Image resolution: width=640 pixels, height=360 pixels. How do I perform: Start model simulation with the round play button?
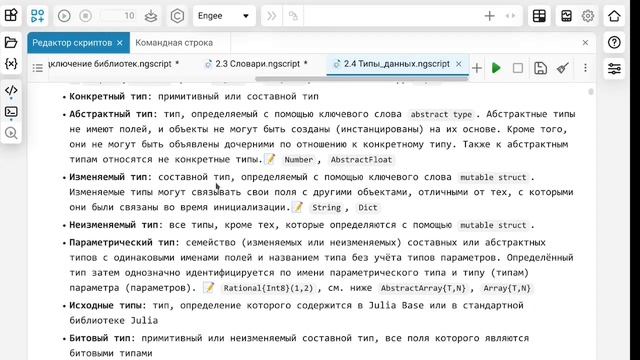click(64, 16)
